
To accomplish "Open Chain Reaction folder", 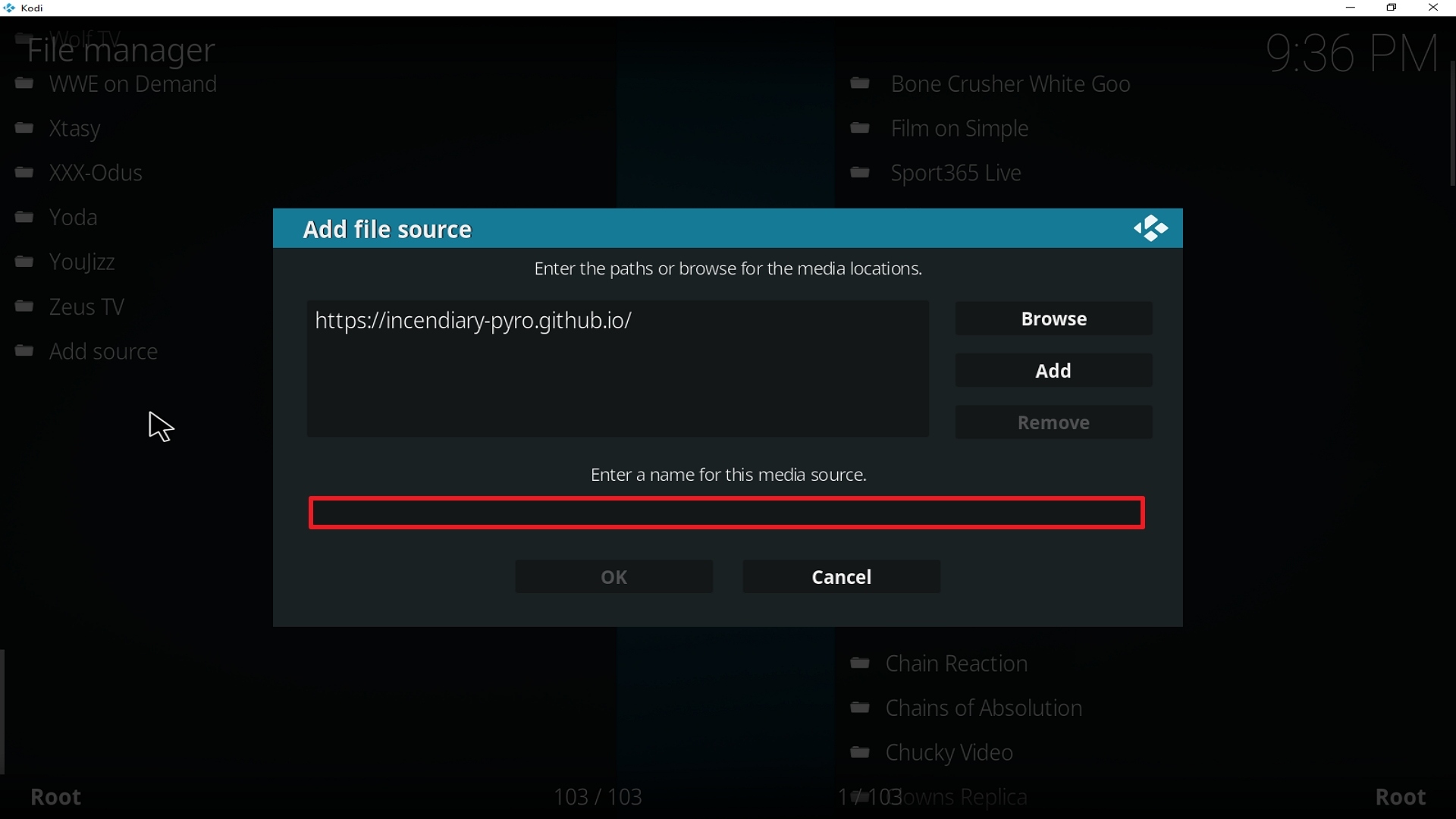I will [957, 665].
